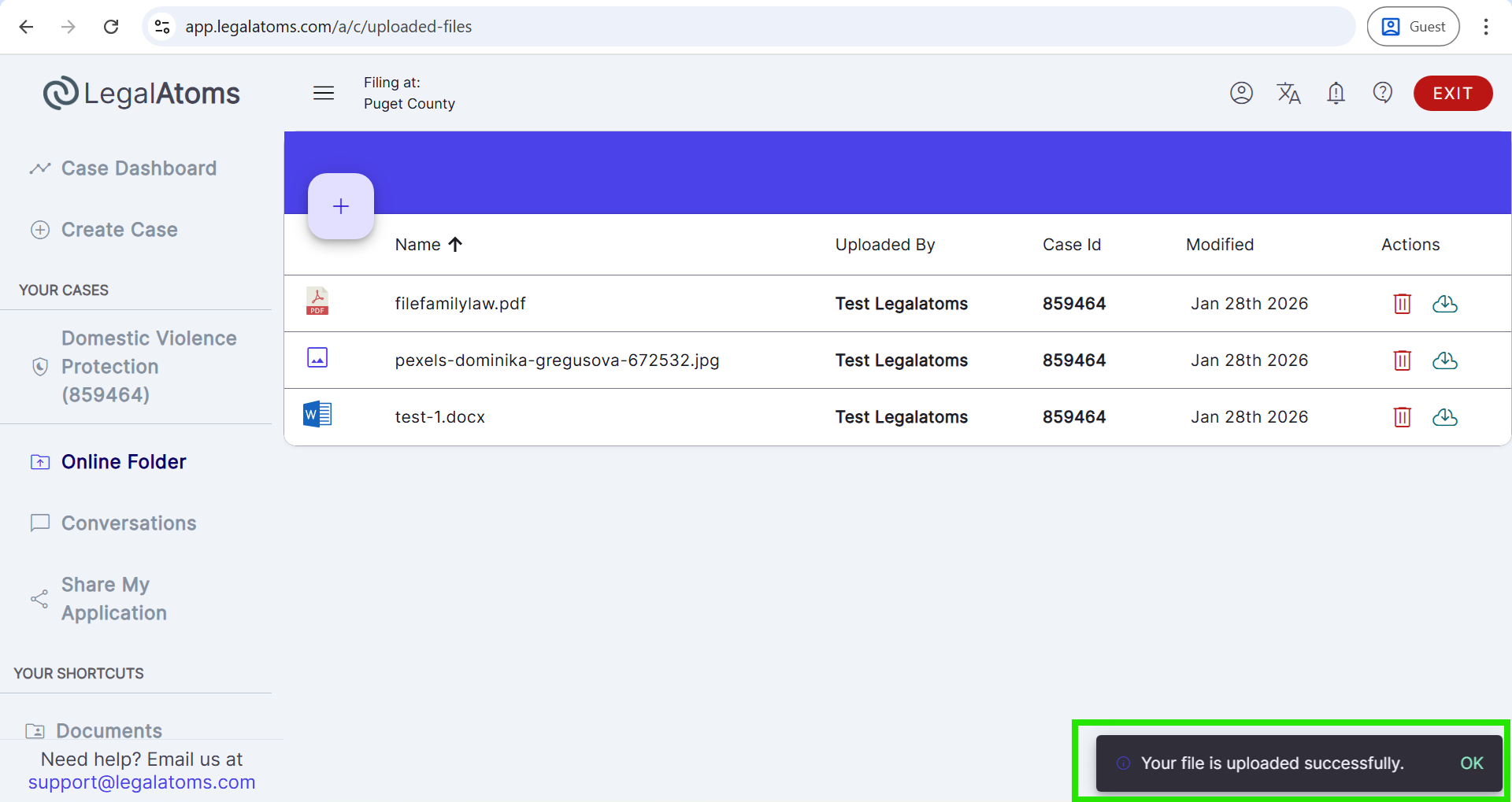Toggle the hamburger sidebar menu
The width and height of the screenshot is (1512, 802).
(324, 93)
